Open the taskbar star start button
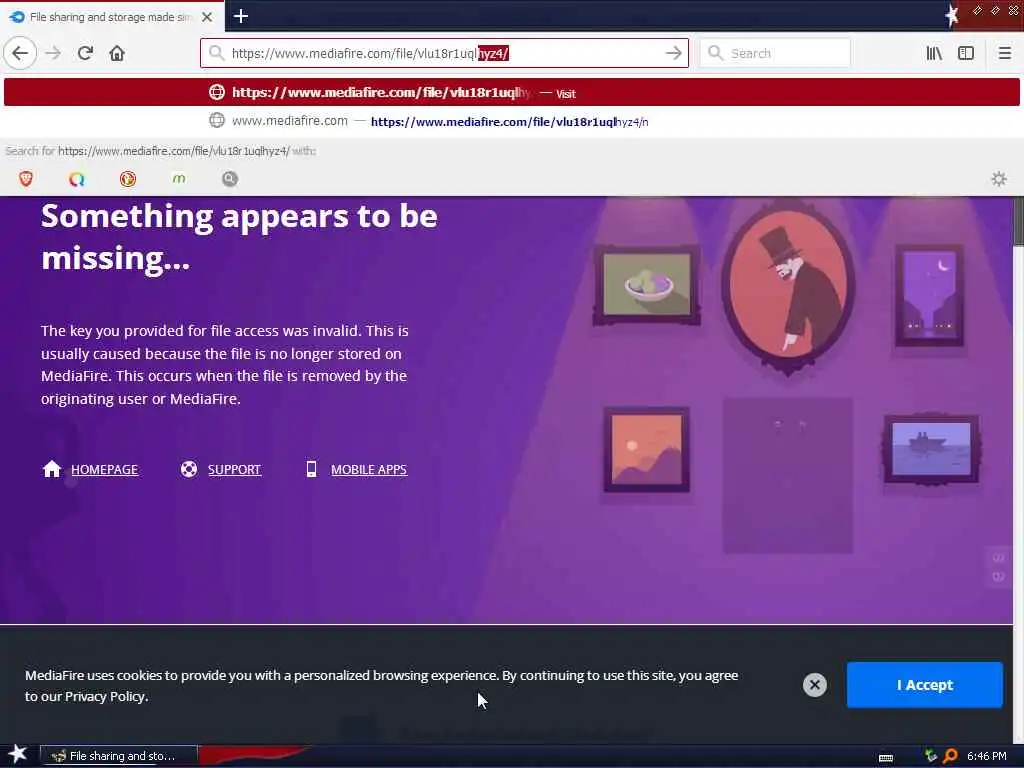The height and width of the screenshot is (768, 1024). pos(18,754)
